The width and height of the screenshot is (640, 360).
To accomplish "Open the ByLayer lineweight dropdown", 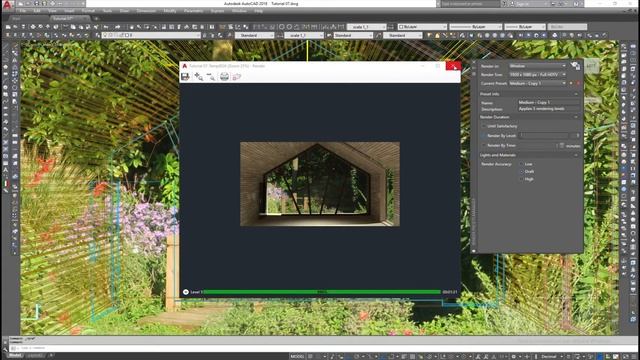I will [525, 27].
